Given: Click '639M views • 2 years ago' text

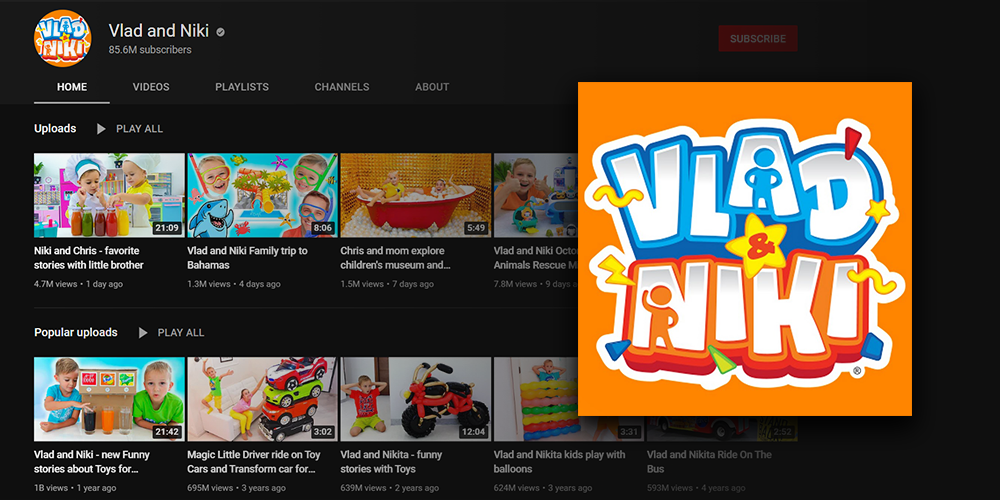Looking at the screenshot, I should tap(390, 488).
